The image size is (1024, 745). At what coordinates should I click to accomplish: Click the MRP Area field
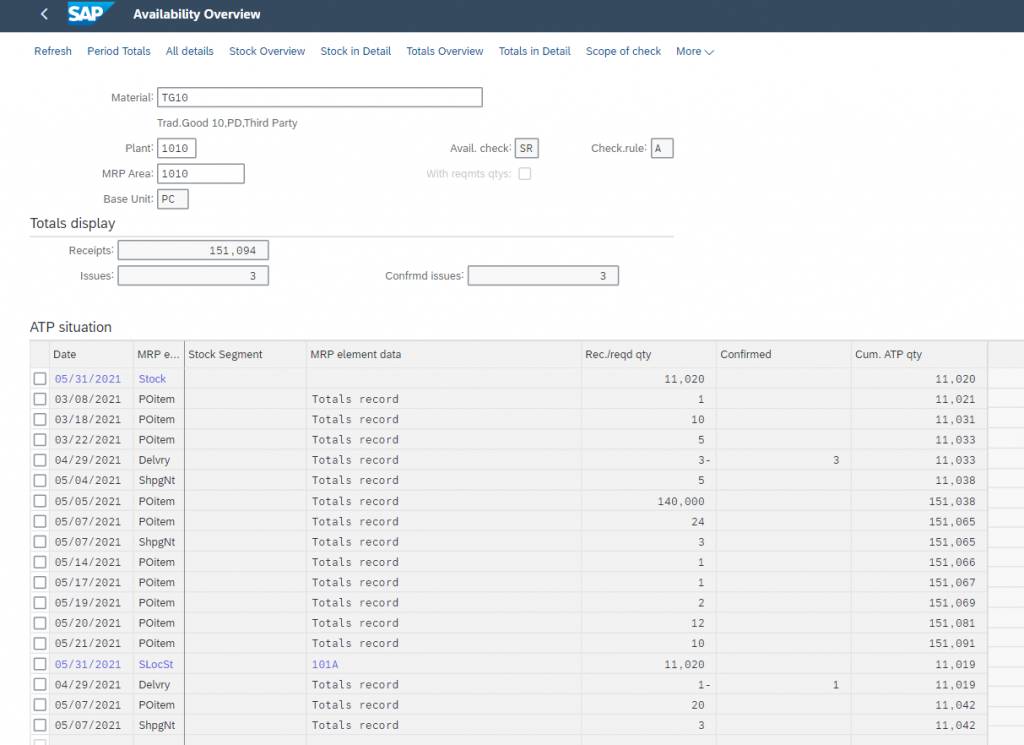pyautogui.click(x=200, y=174)
